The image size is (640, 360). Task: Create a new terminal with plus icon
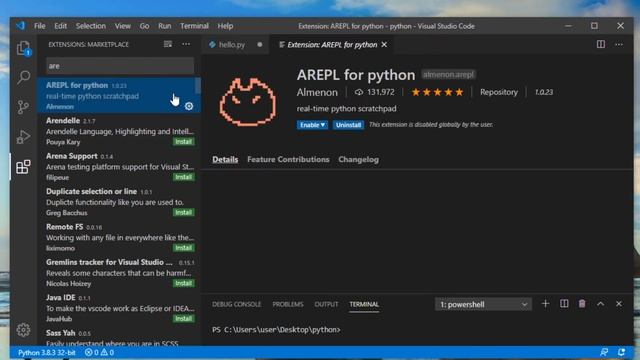(545, 304)
